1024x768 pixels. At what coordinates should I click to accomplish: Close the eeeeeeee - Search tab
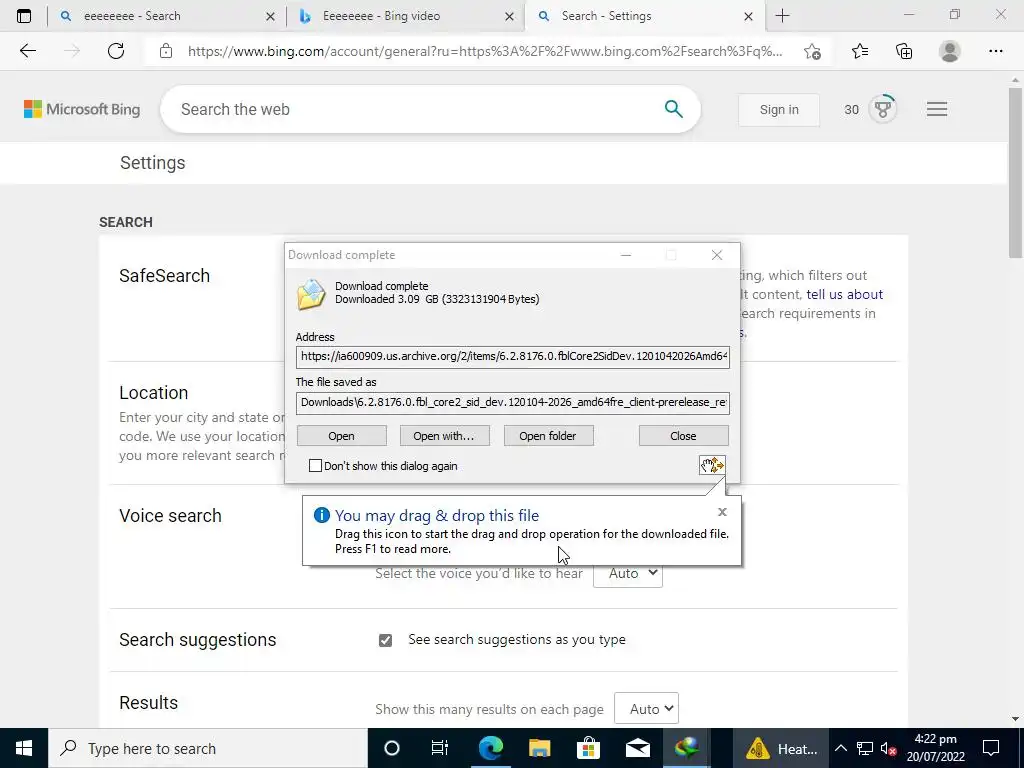click(x=270, y=17)
